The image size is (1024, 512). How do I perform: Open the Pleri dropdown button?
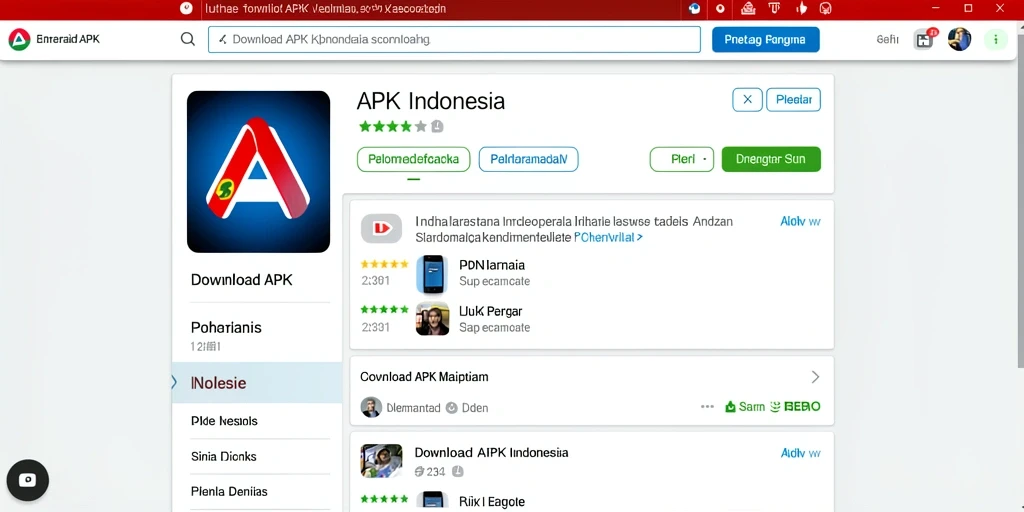pos(682,159)
